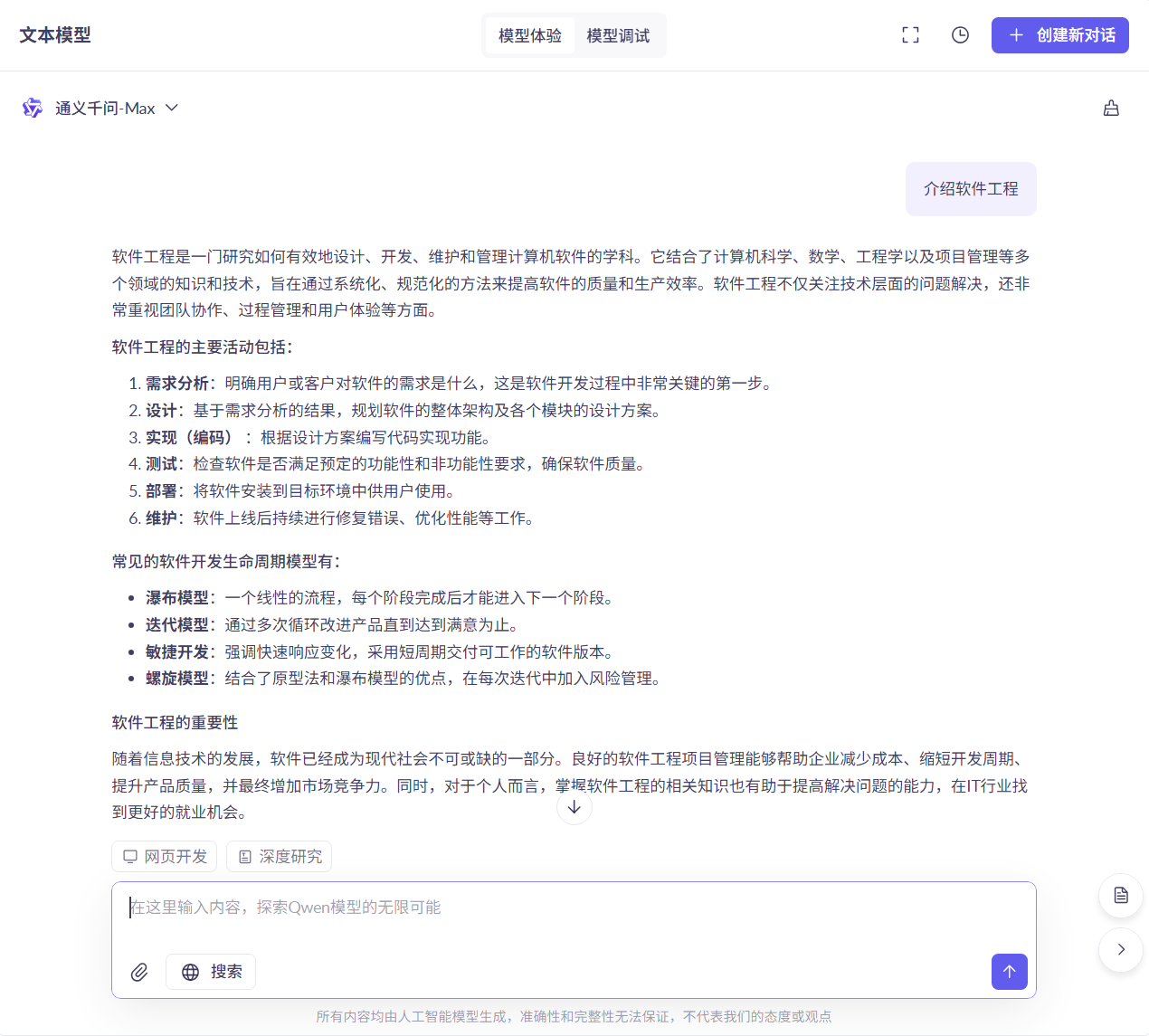
Task: Toggle the 搜索 web search button
Action: [211, 972]
